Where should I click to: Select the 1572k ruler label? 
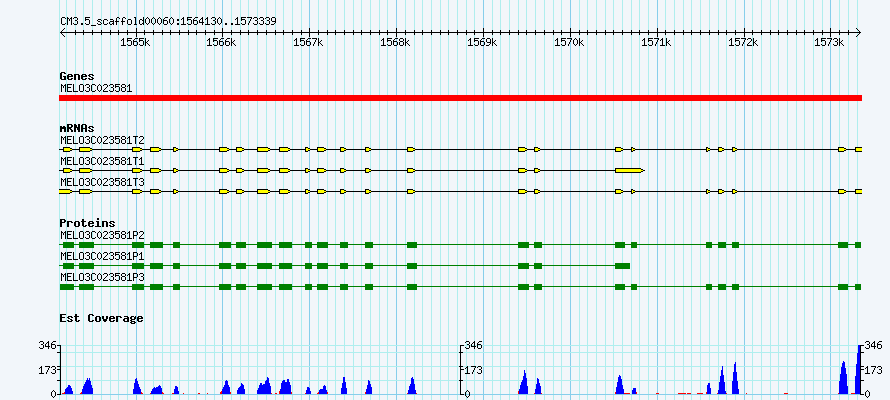(744, 43)
